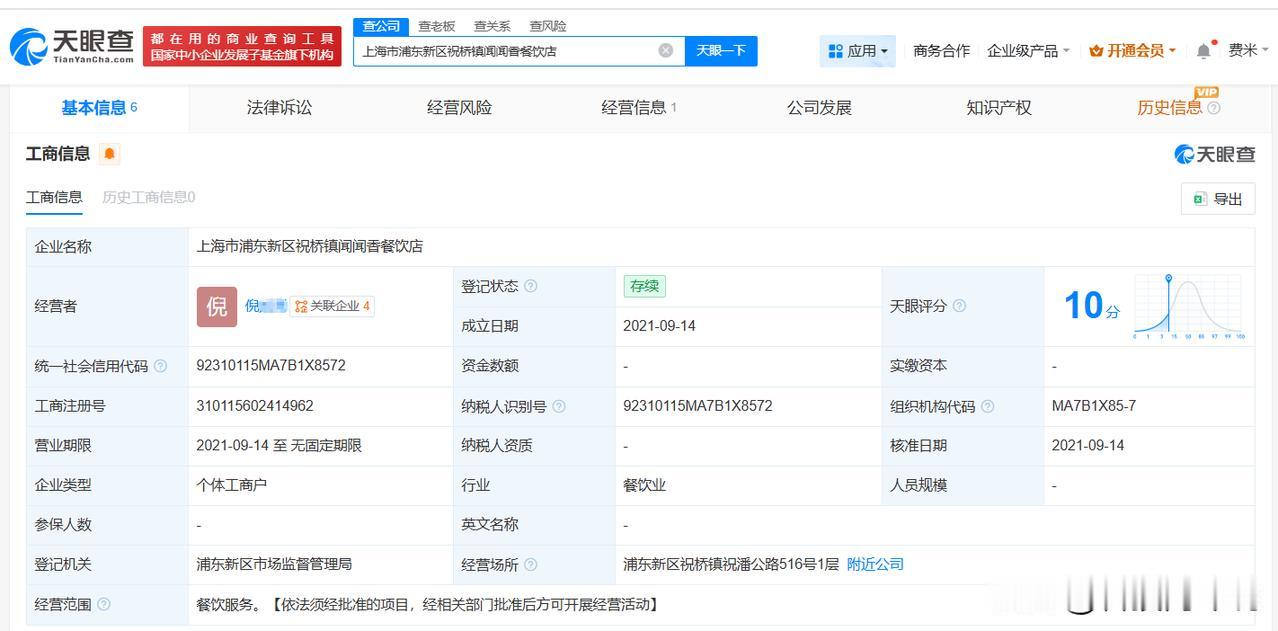Screen dimensions: 1278x631
Task: Switch to the 经营信息 tab
Action: point(638,108)
